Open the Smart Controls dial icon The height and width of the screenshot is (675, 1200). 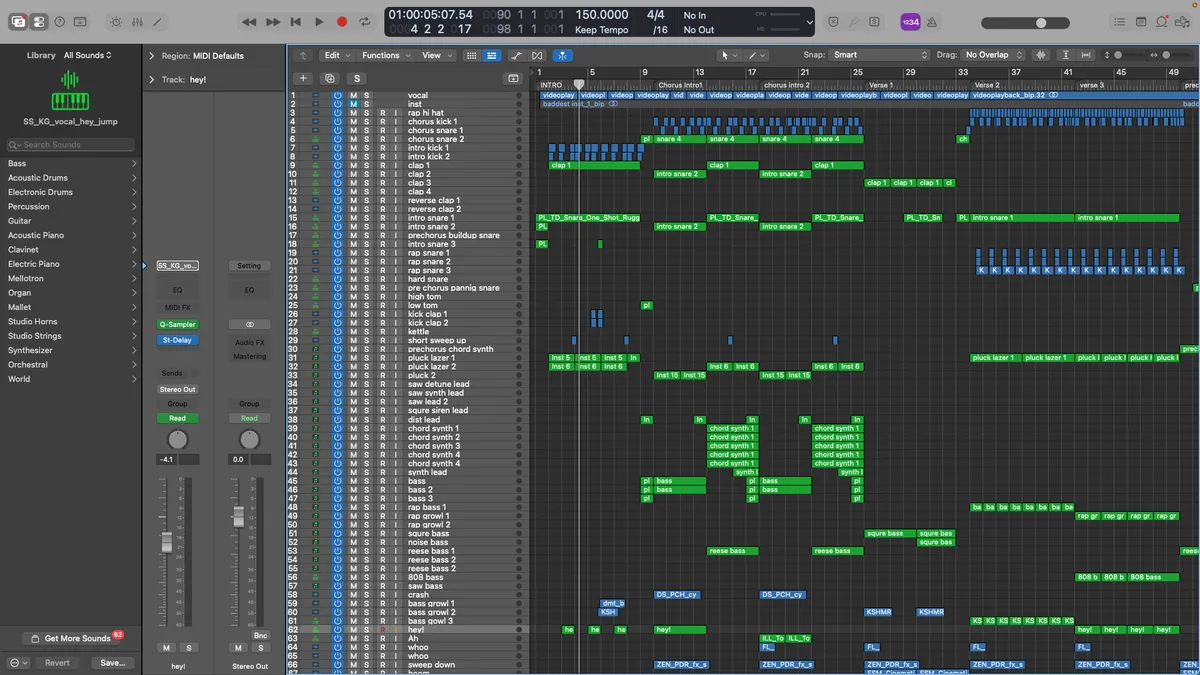[116, 22]
